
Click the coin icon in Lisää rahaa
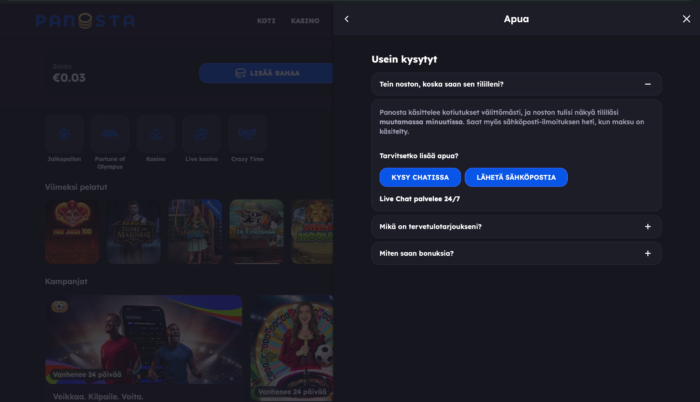[x=240, y=73]
